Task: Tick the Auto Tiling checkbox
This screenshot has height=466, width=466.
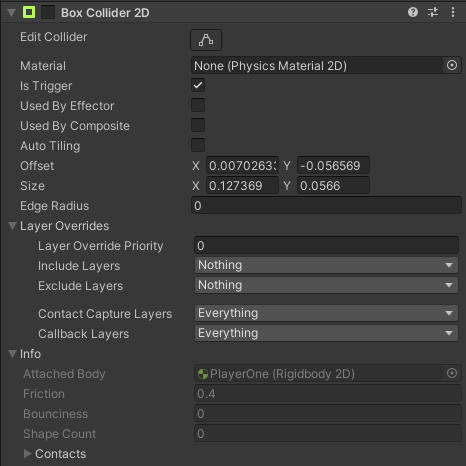Action: coord(198,145)
